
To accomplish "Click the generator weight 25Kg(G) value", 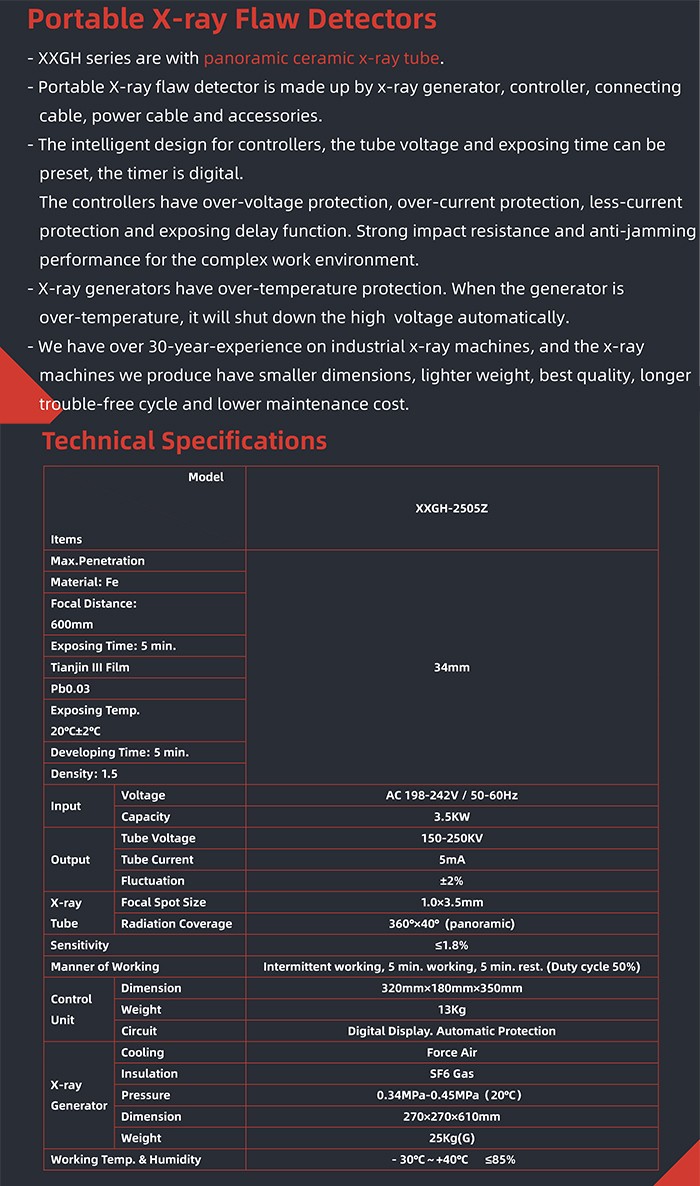I will click(x=452, y=1138).
